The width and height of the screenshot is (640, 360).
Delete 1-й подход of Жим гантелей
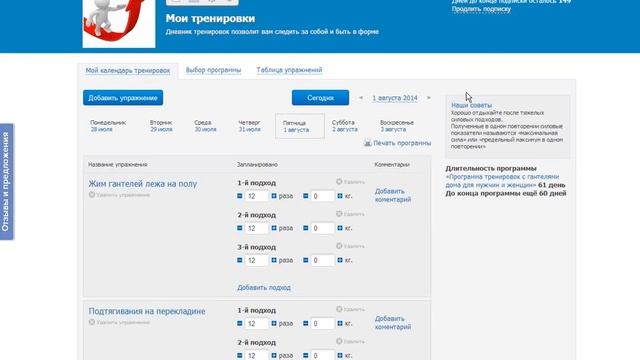coord(350,182)
